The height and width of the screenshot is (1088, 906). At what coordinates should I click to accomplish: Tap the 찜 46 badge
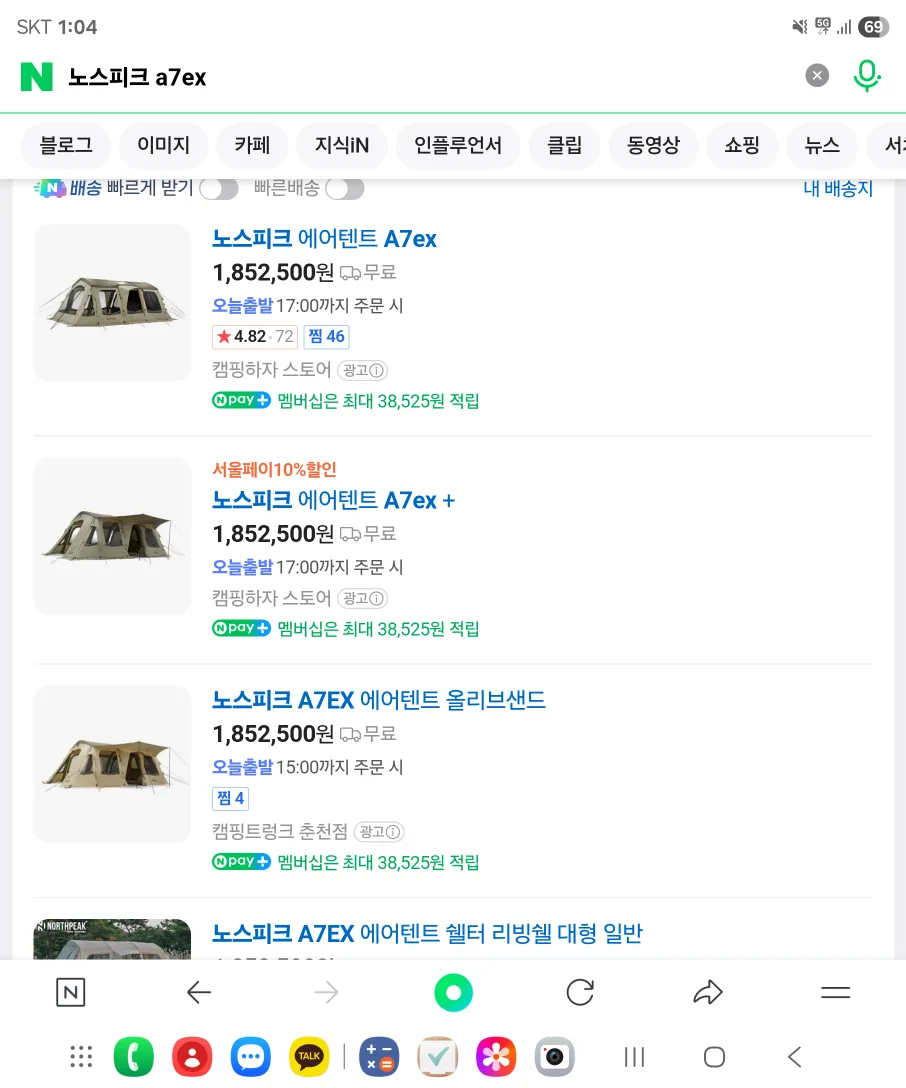click(x=326, y=337)
